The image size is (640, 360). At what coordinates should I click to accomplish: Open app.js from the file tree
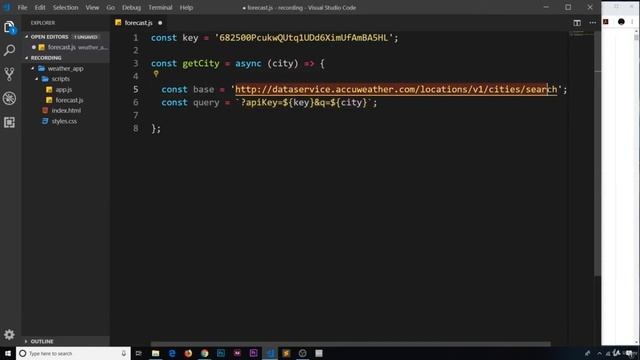[x=63, y=89]
